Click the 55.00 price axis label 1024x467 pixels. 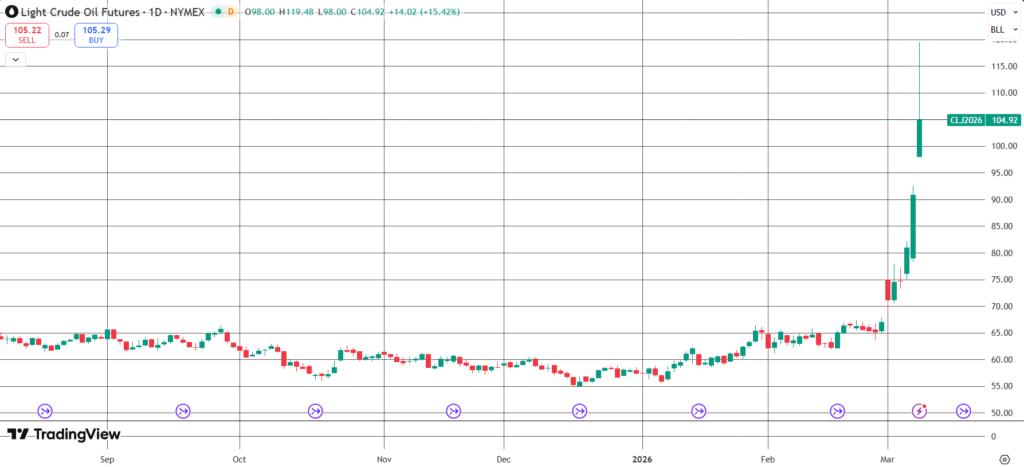[1004, 387]
